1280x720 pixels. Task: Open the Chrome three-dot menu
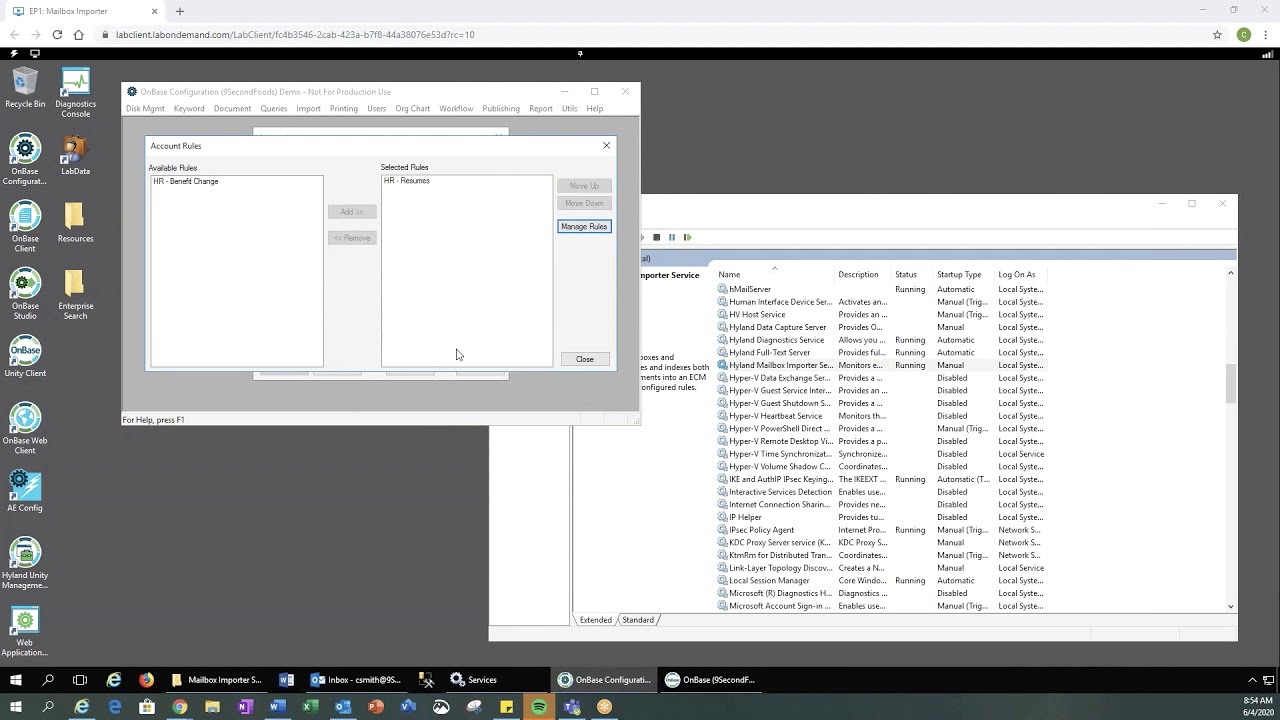pyautogui.click(x=1266, y=34)
